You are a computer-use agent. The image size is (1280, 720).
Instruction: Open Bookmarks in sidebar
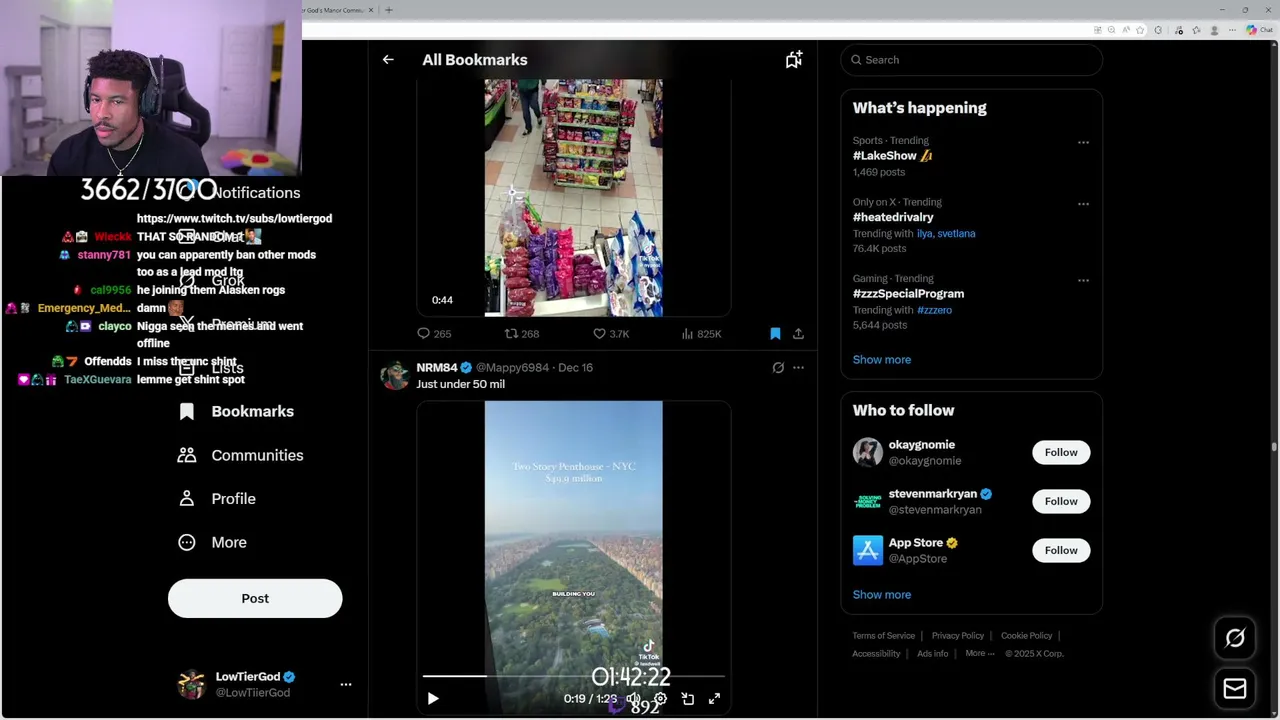(x=236, y=412)
